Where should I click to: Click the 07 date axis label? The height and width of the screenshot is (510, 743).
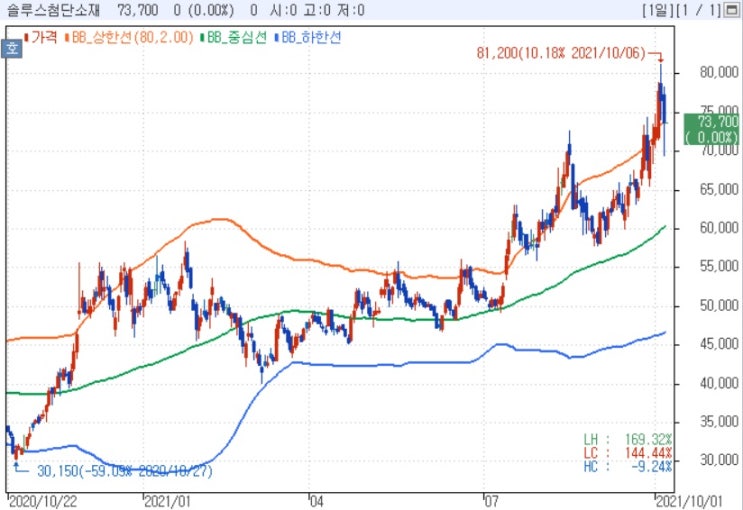491,501
